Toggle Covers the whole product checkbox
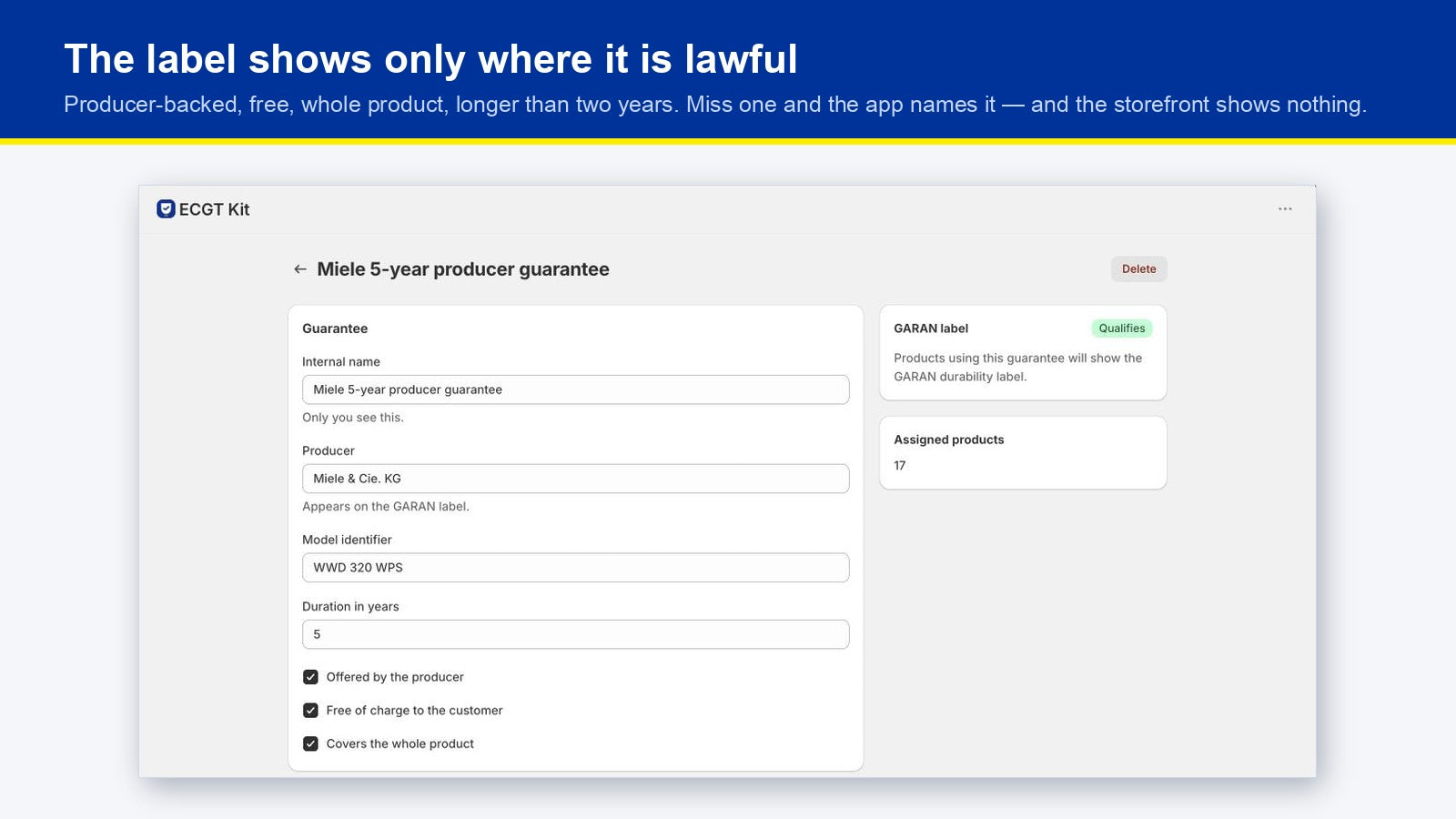 (310, 743)
